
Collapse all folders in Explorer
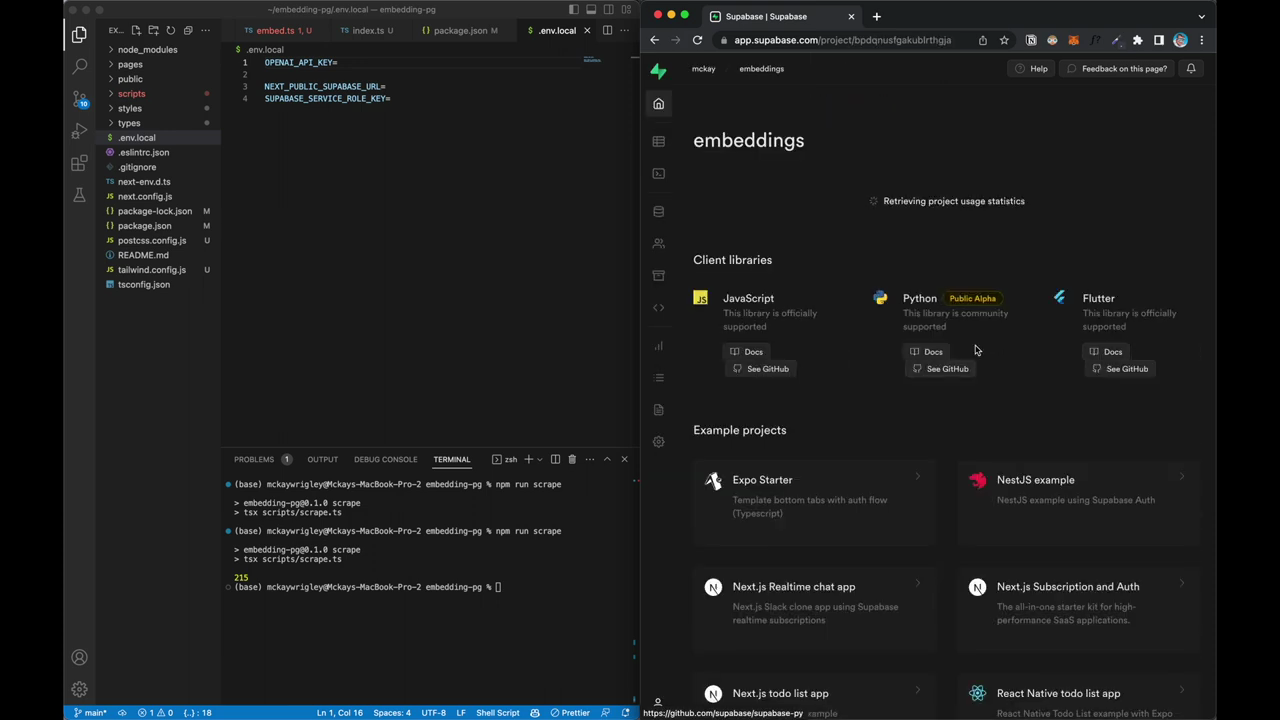coord(187,30)
